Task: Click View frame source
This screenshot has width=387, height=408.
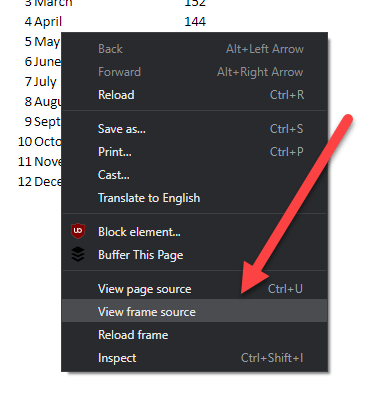Action: click(194, 311)
